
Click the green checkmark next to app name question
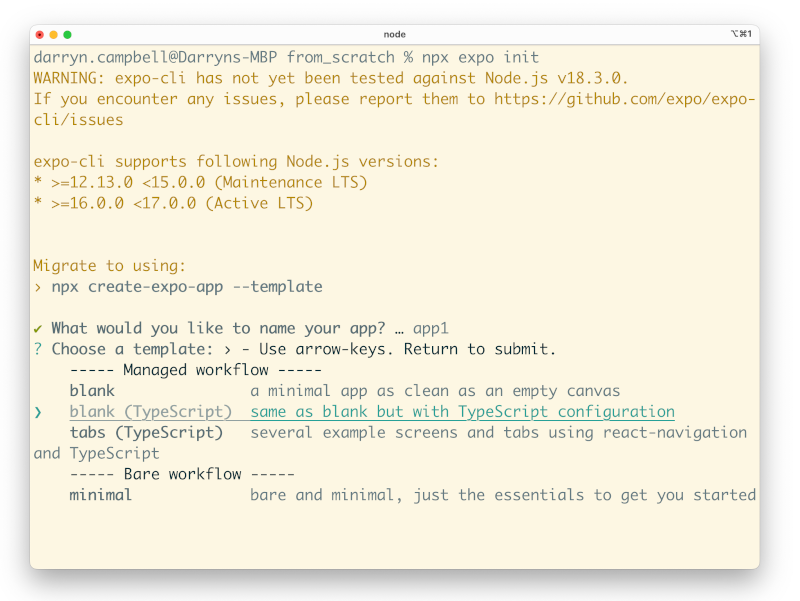point(38,329)
